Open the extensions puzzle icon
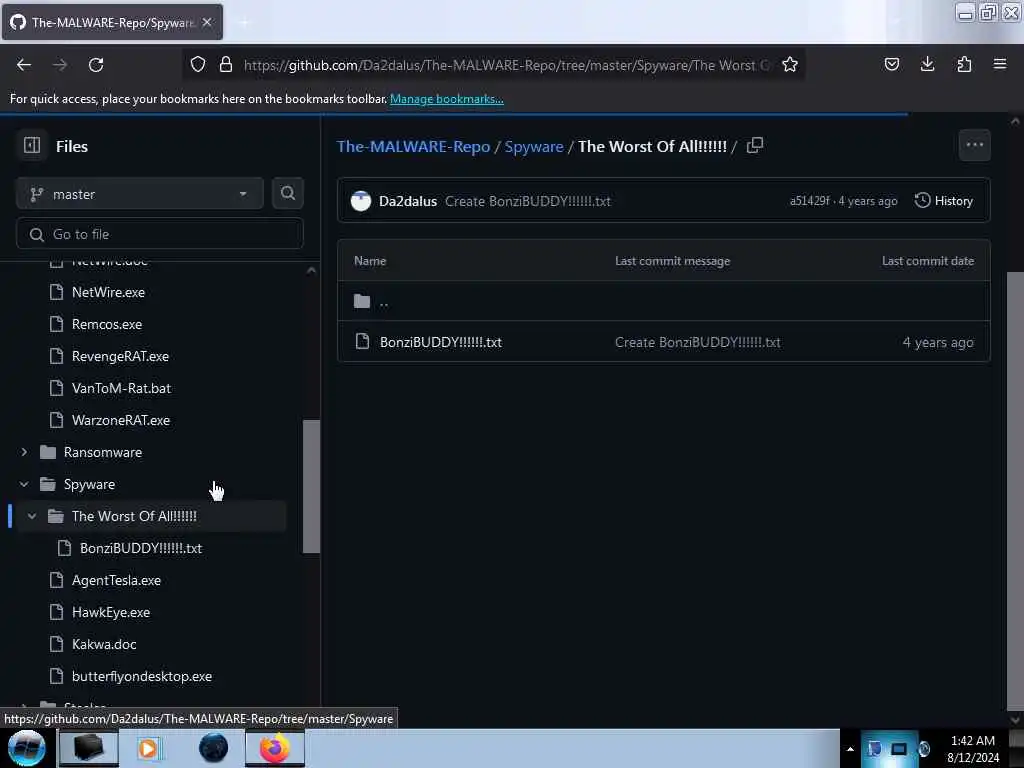The height and width of the screenshot is (768, 1024). [x=964, y=65]
